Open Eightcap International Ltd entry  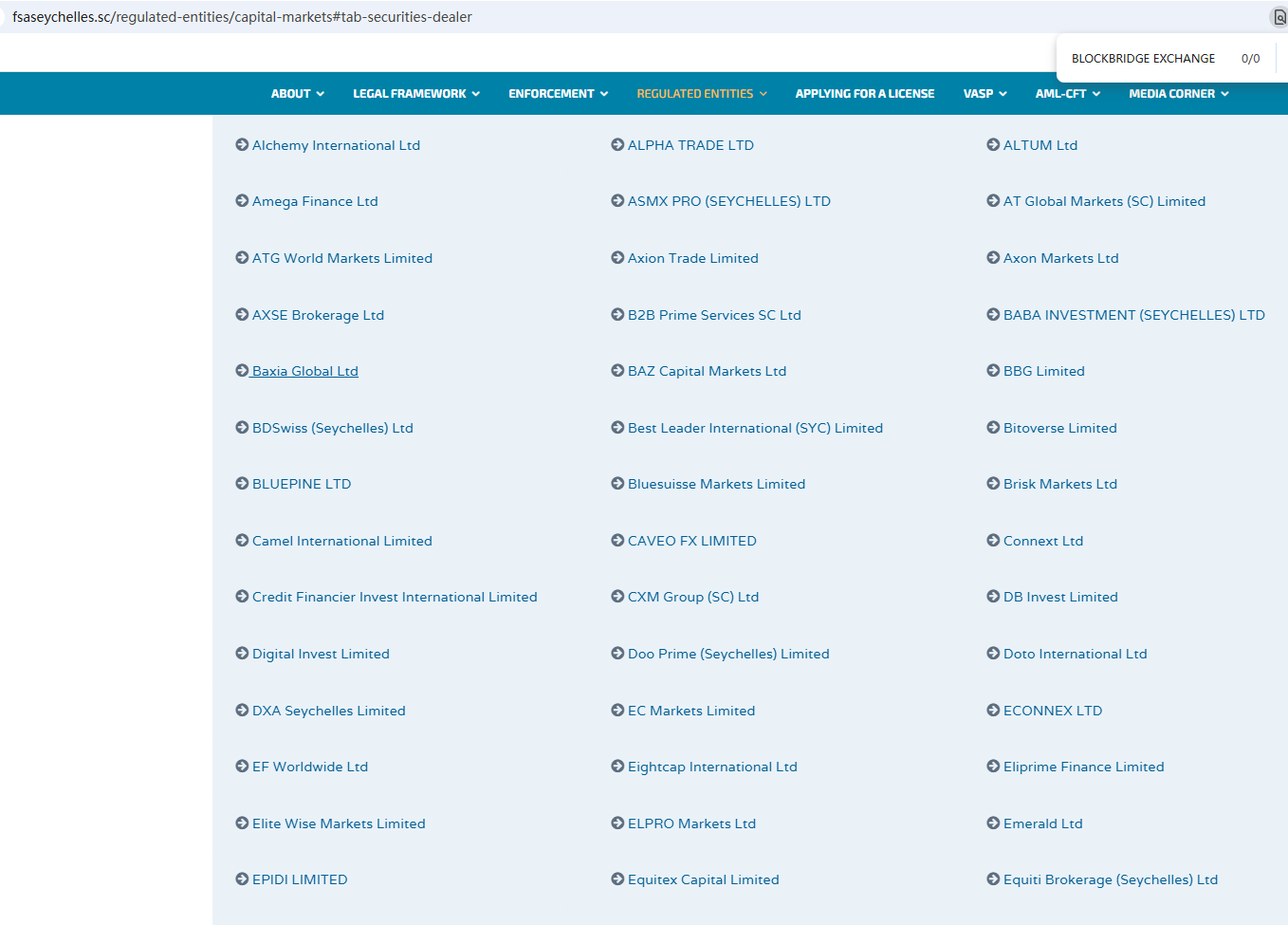712,767
